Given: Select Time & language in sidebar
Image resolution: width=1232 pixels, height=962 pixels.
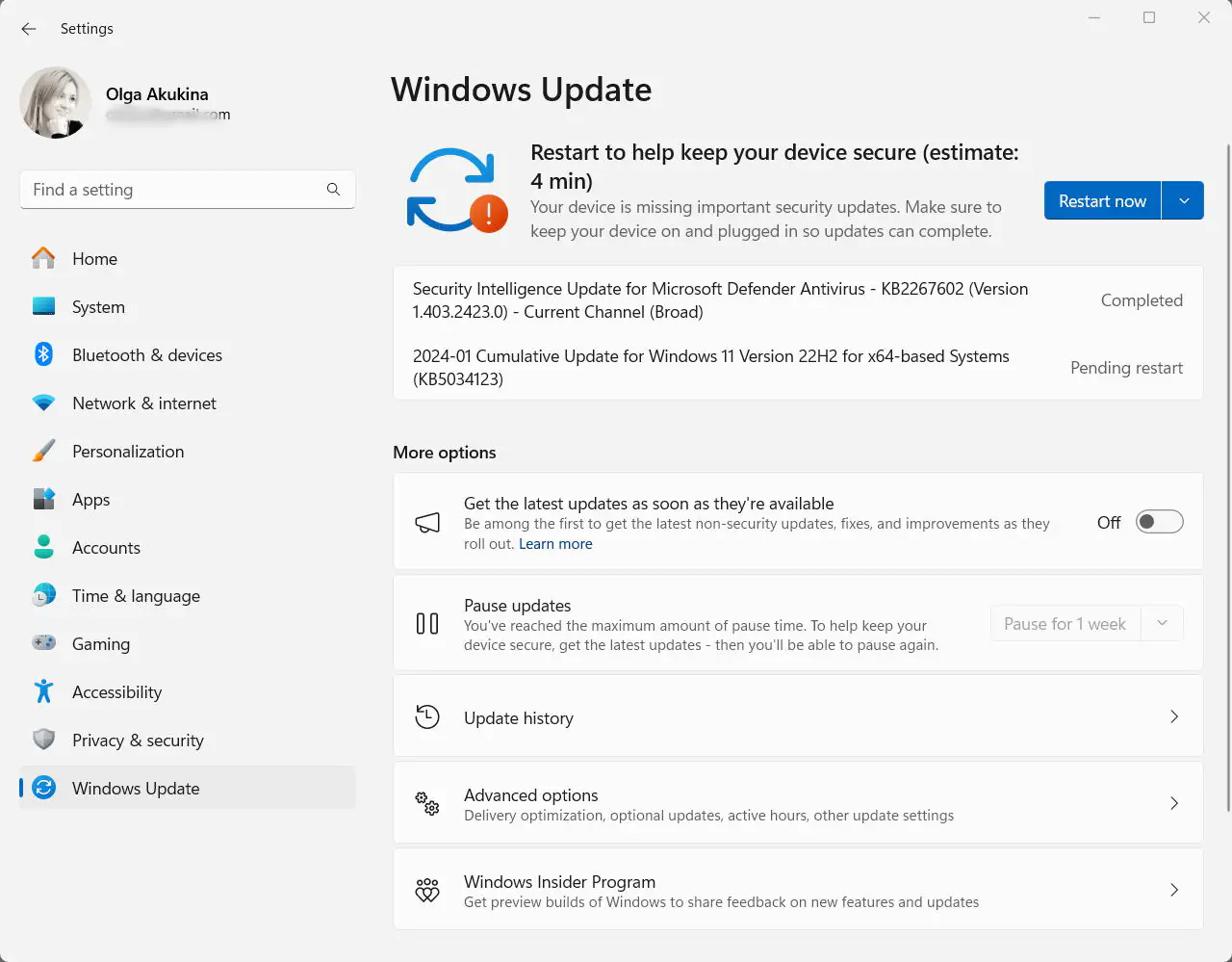Looking at the screenshot, I should click(x=188, y=595).
